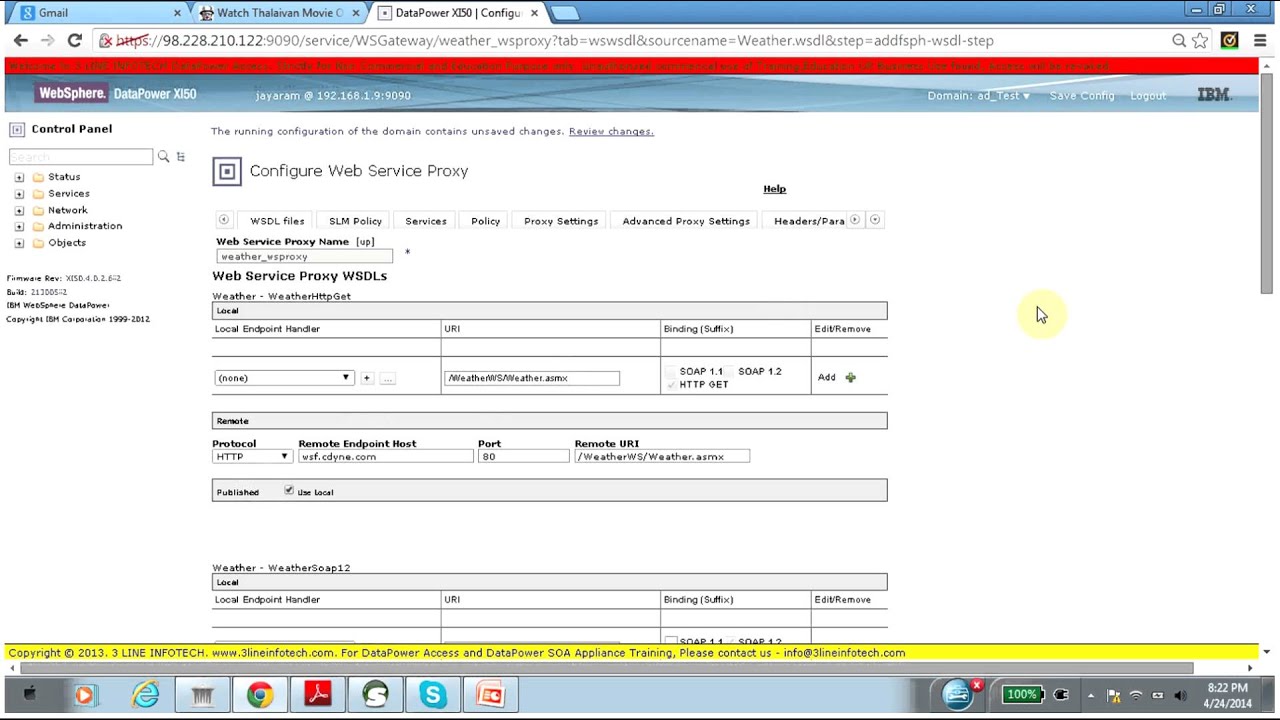
Task: Click the Logout link
Action: click(x=1148, y=96)
